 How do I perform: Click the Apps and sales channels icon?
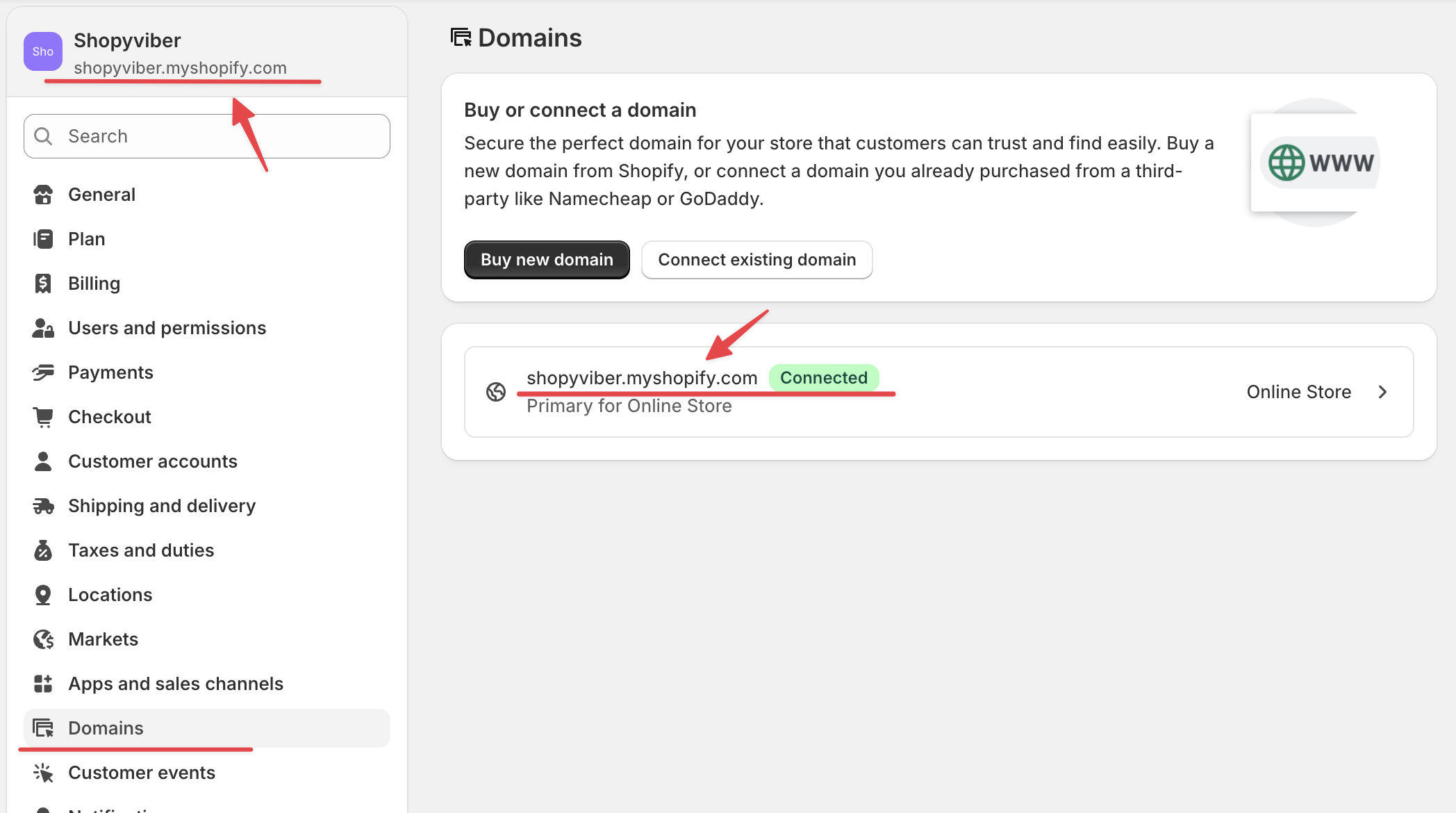43,683
